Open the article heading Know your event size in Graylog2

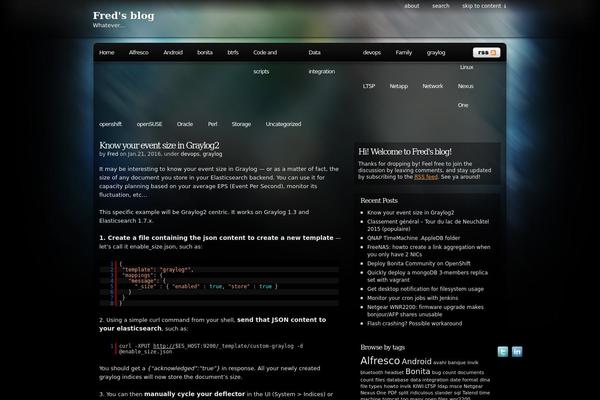pyautogui.click(x=159, y=145)
